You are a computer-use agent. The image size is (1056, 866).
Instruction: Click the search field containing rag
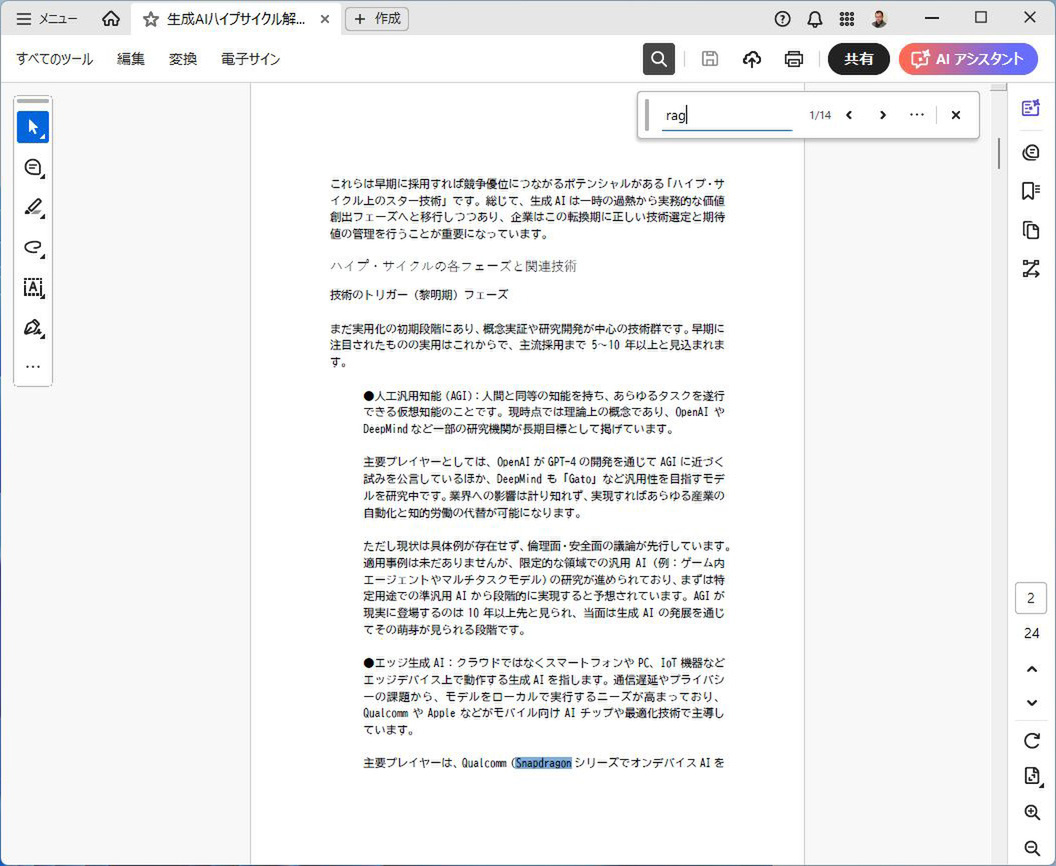[x=727, y=115]
